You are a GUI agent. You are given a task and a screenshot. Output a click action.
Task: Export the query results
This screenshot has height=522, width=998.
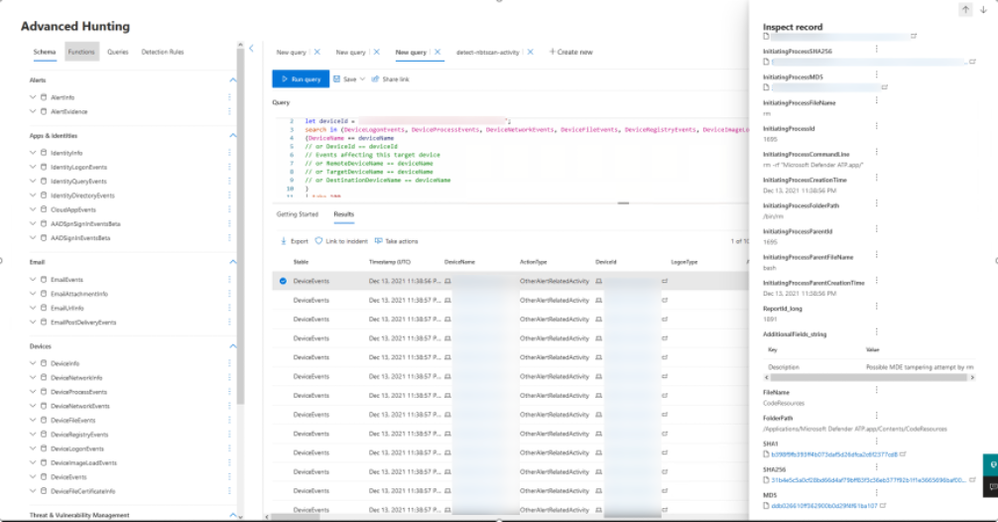[x=294, y=241]
